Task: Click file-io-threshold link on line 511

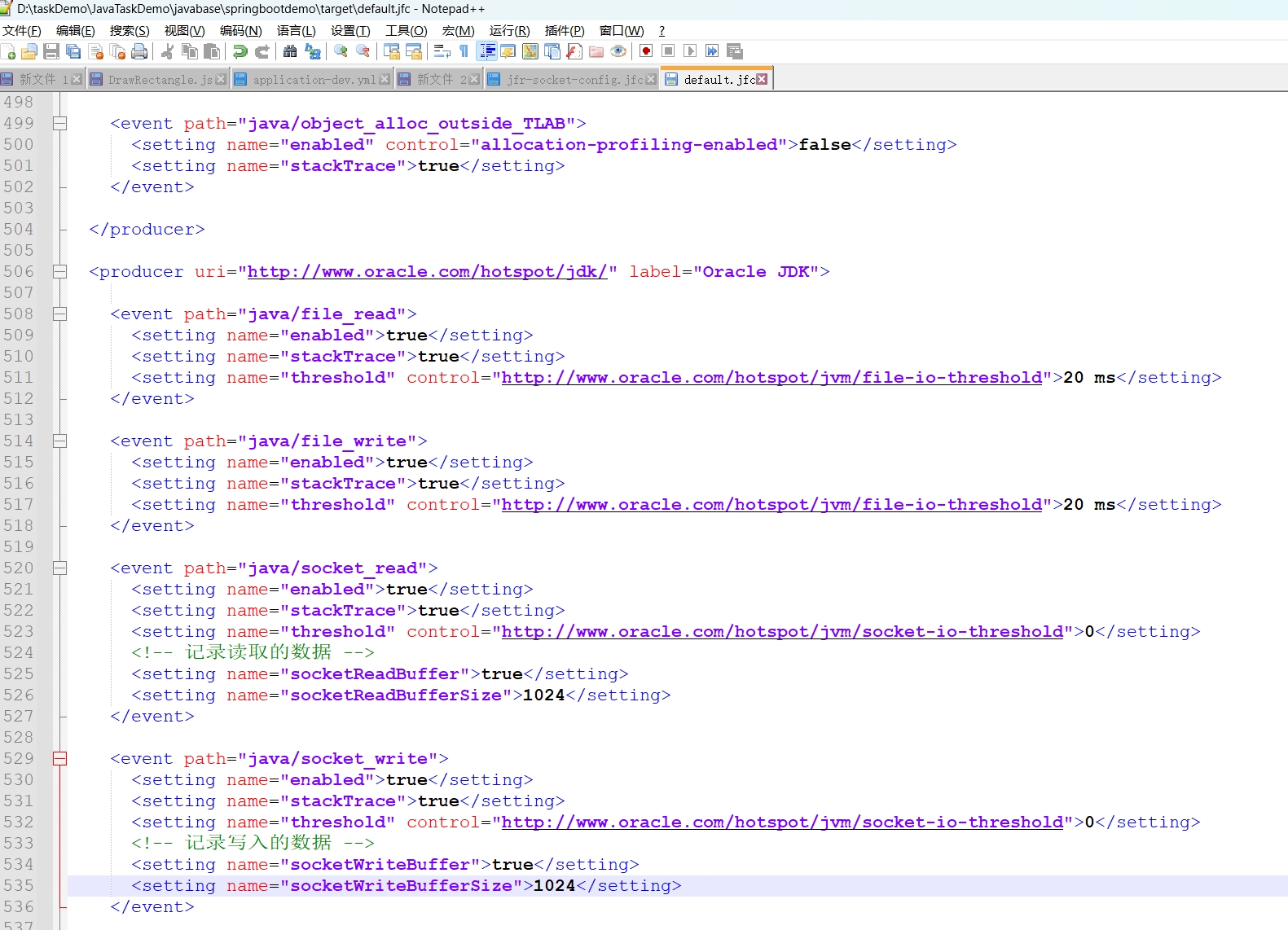Action: click(772, 378)
